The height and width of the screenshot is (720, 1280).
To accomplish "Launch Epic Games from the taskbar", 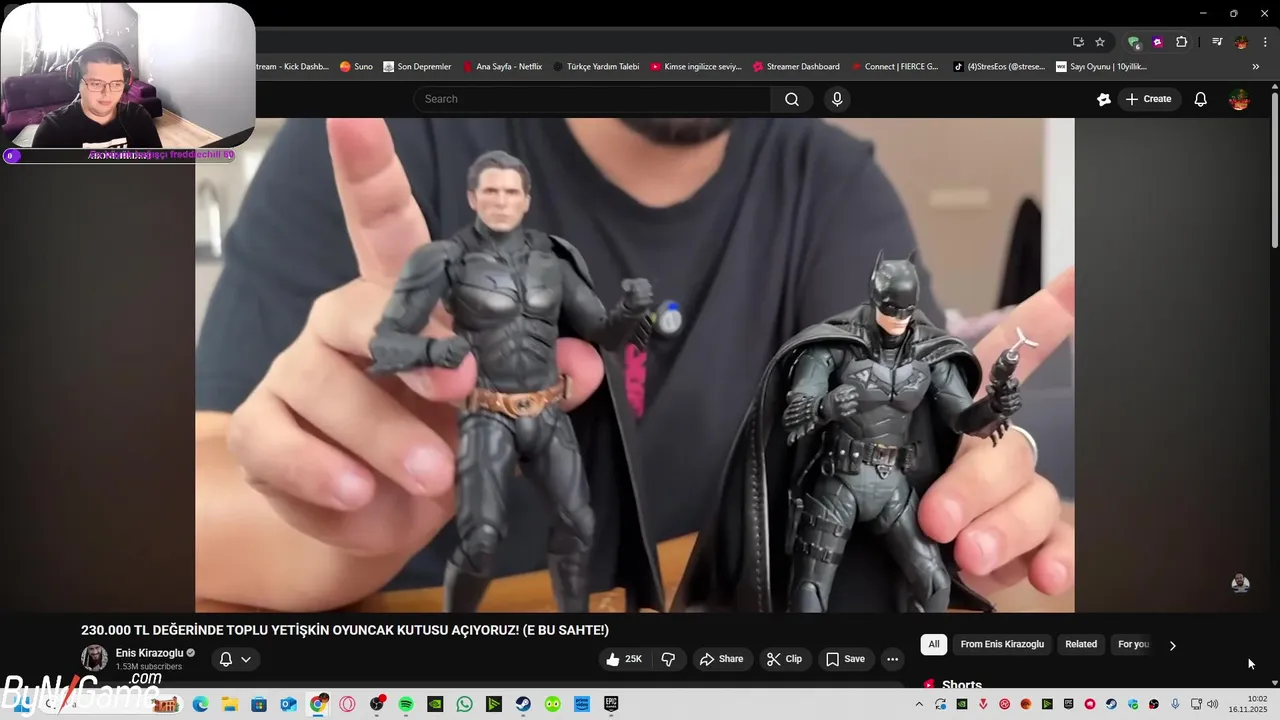I will coord(611,704).
